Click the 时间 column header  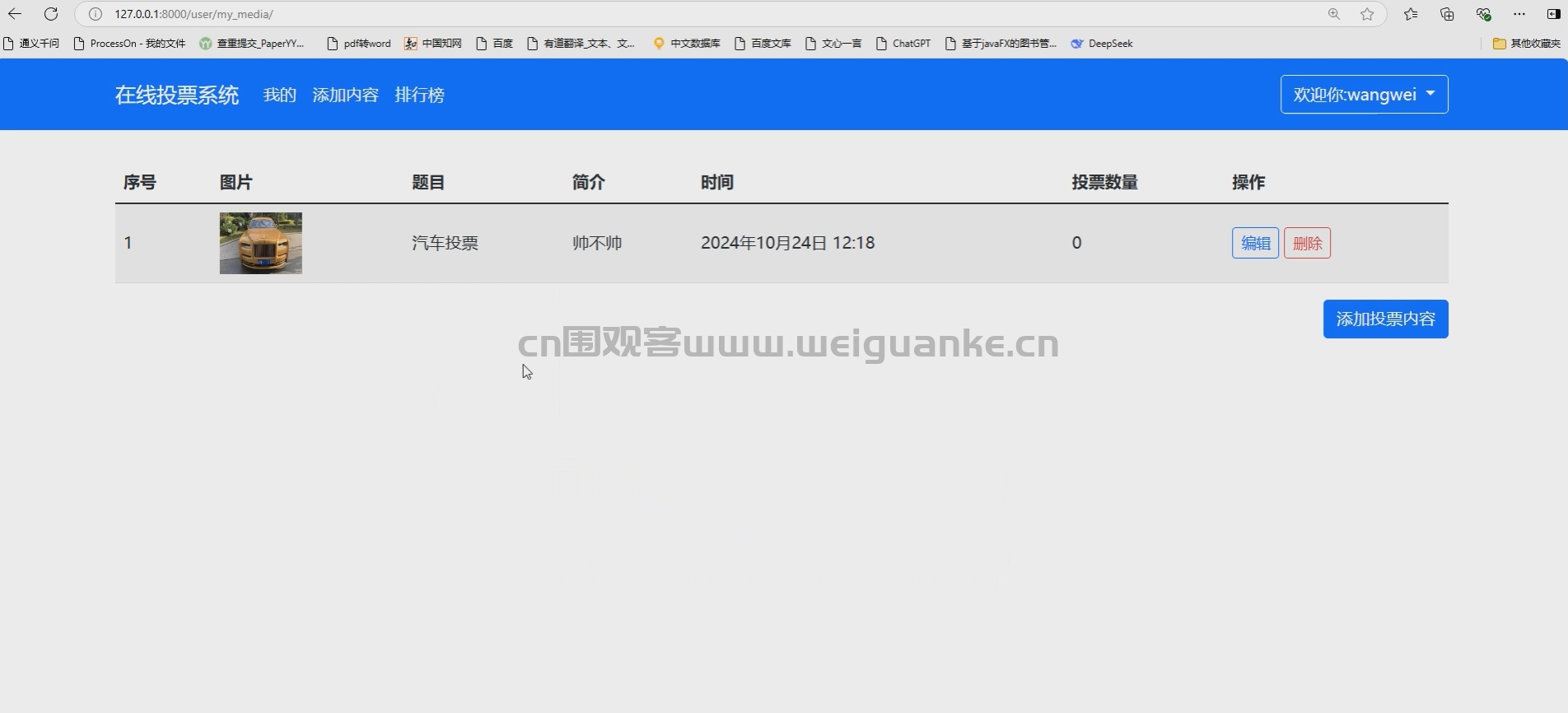[717, 182]
